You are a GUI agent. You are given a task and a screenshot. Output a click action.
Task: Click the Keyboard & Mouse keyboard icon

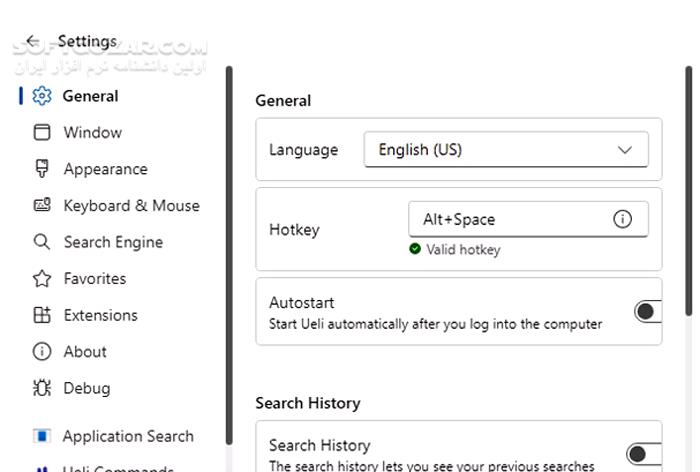click(42, 205)
